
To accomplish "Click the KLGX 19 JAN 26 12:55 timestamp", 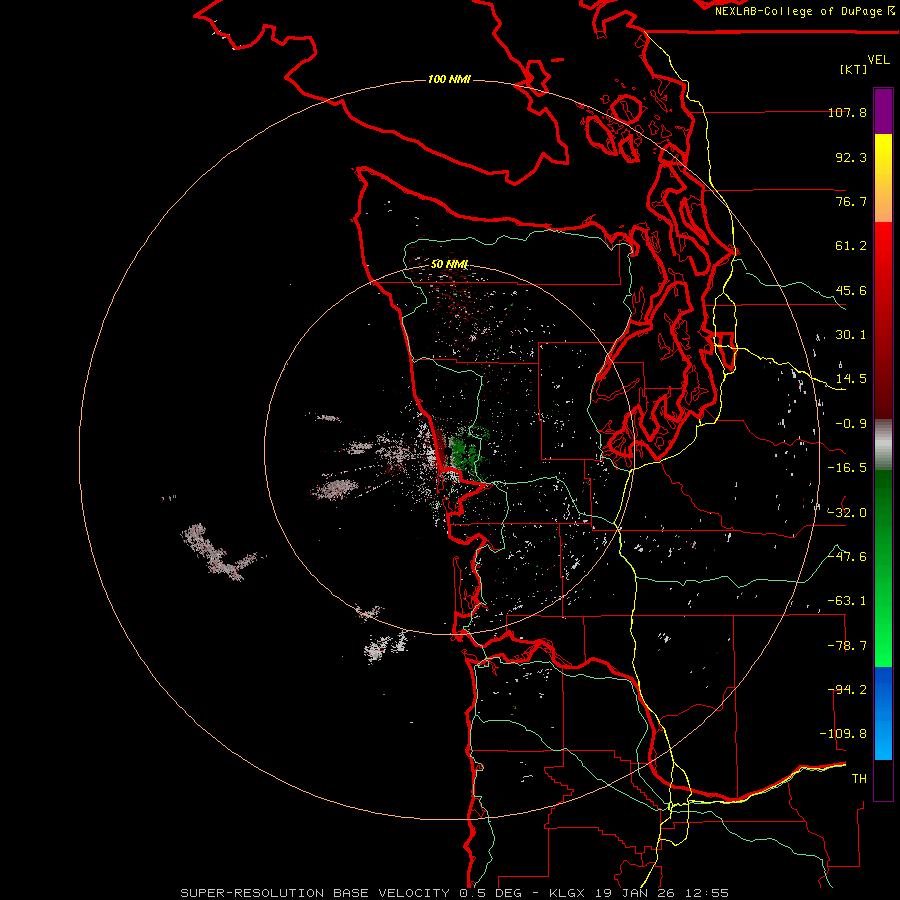I will tap(639, 893).
